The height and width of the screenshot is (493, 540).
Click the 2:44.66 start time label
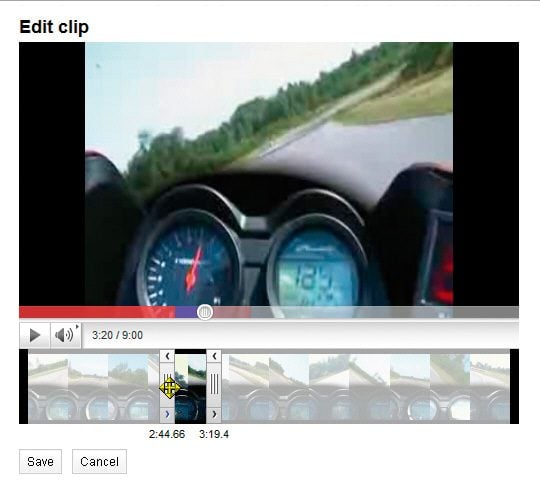coord(167,434)
